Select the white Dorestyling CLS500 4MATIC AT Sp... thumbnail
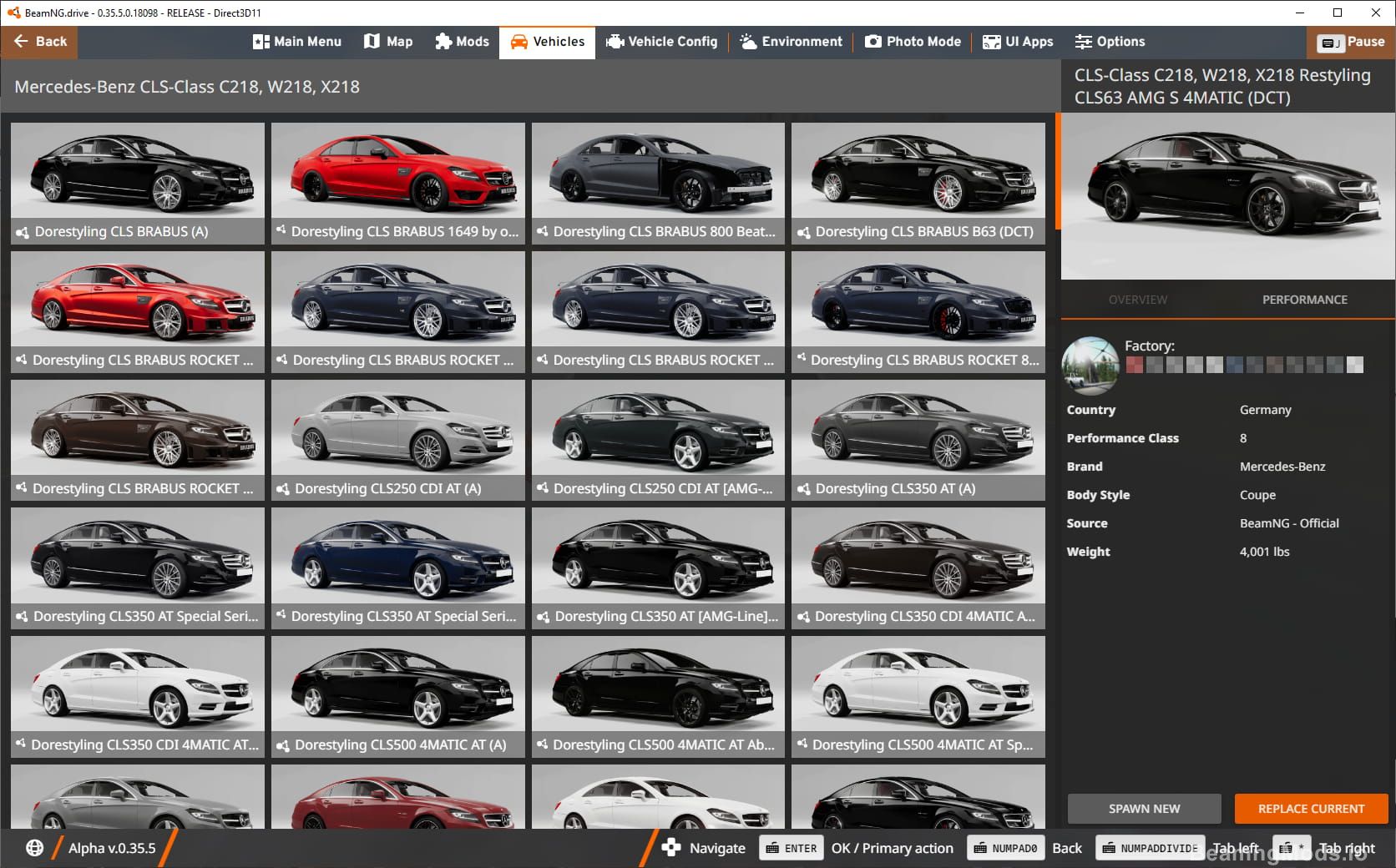This screenshot has height=868, width=1396. (918, 697)
